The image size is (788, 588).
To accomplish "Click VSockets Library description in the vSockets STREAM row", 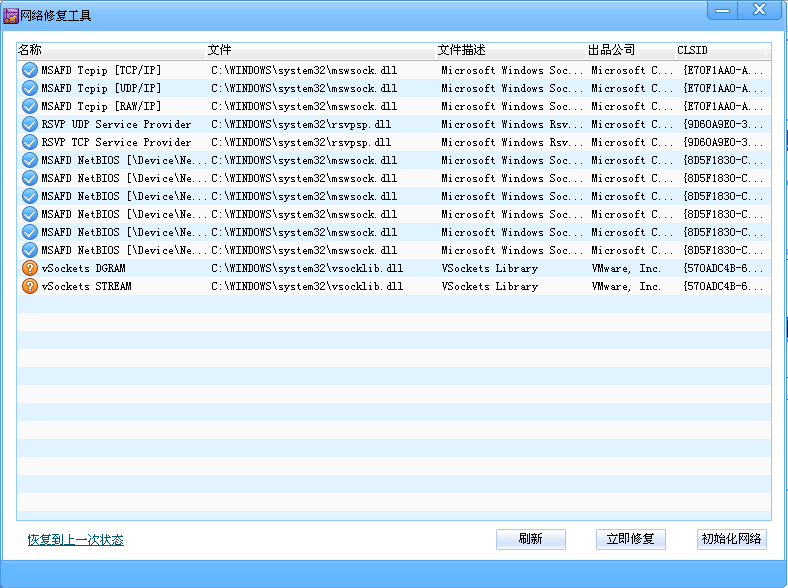I will [x=489, y=286].
